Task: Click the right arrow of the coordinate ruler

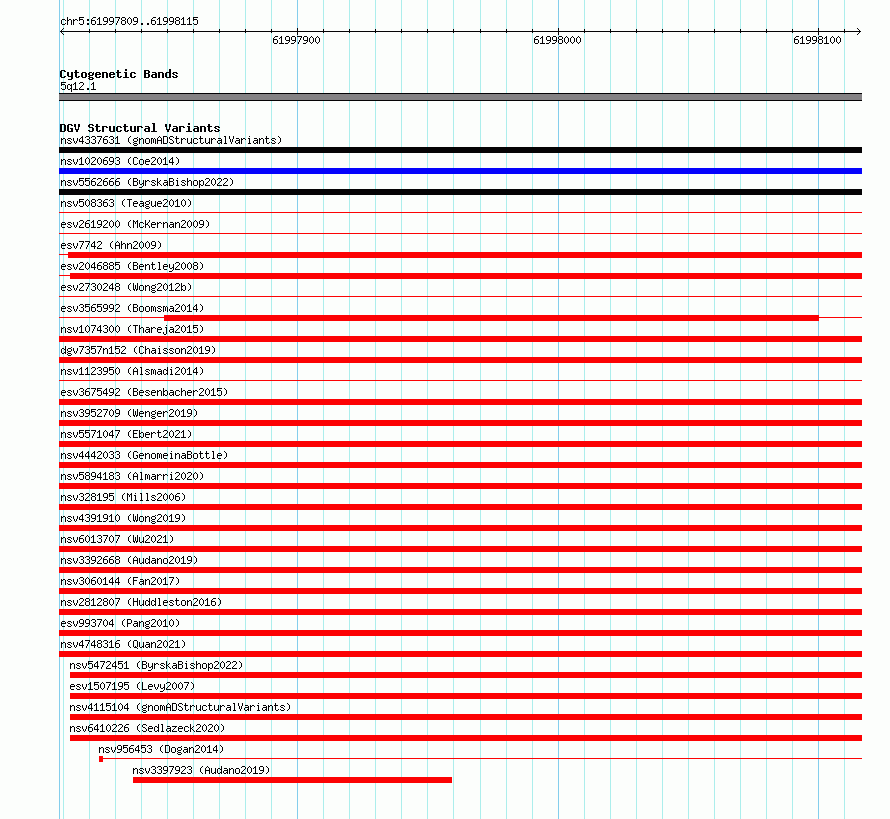Action: [x=858, y=32]
